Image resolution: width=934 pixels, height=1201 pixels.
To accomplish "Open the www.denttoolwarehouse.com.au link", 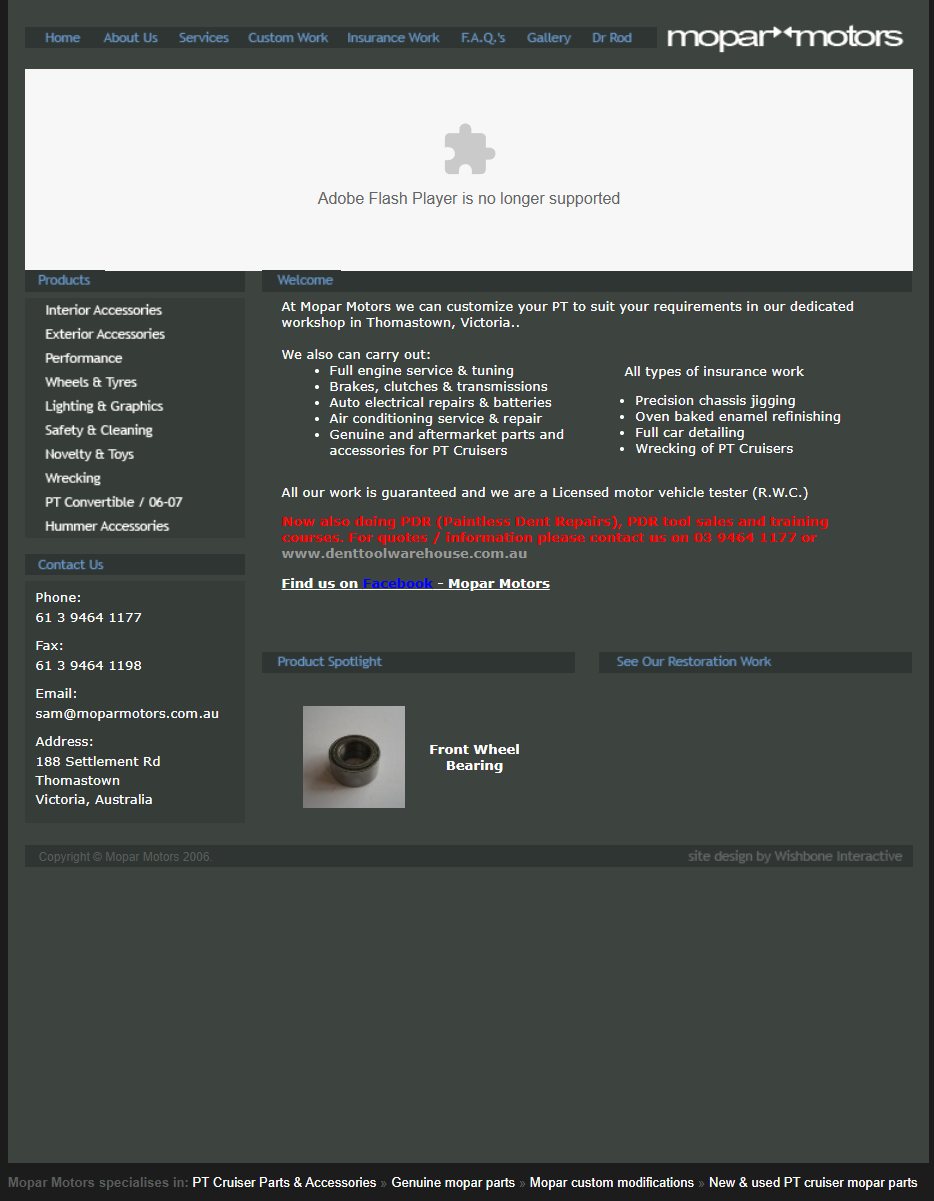I will click(404, 553).
